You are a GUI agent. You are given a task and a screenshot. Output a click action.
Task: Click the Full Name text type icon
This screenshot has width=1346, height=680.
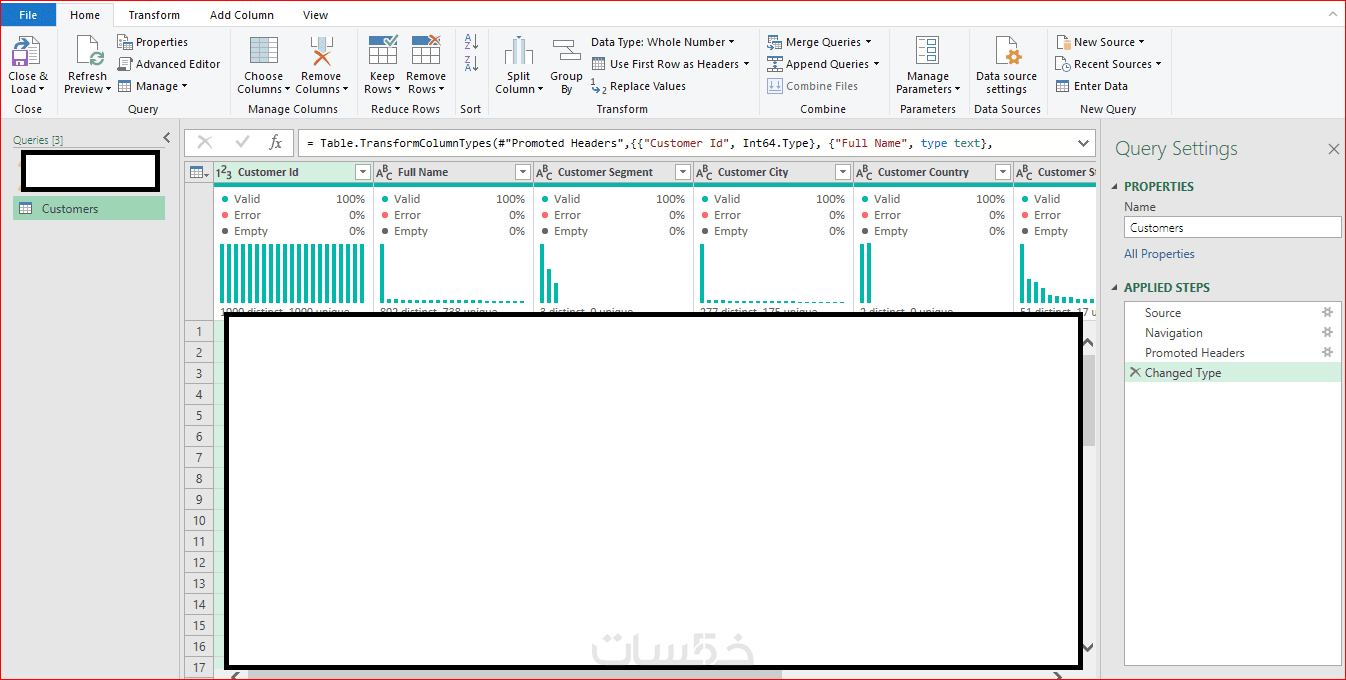tap(384, 172)
